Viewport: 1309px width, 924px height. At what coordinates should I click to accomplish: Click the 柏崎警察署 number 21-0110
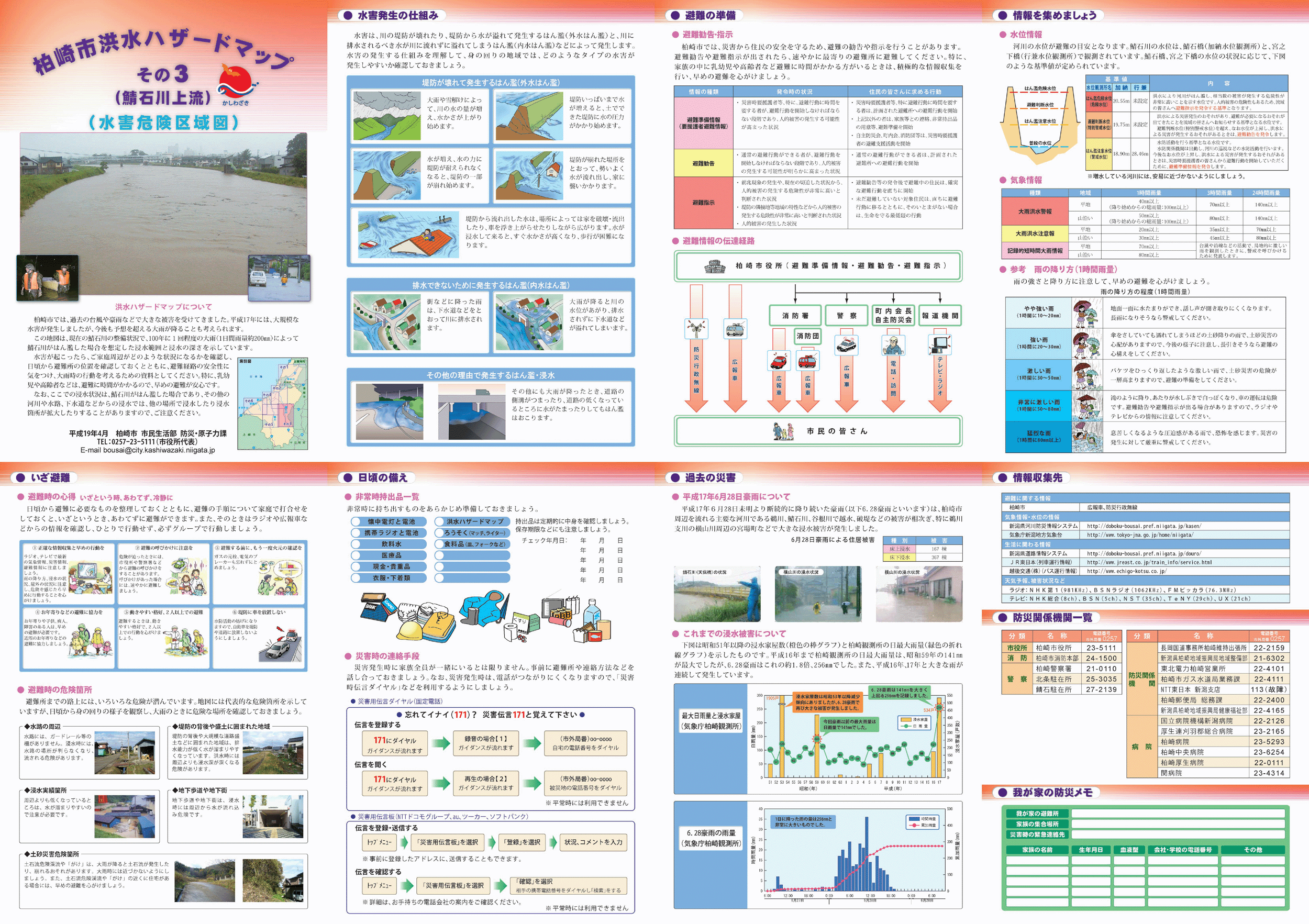pos(1101,669)
